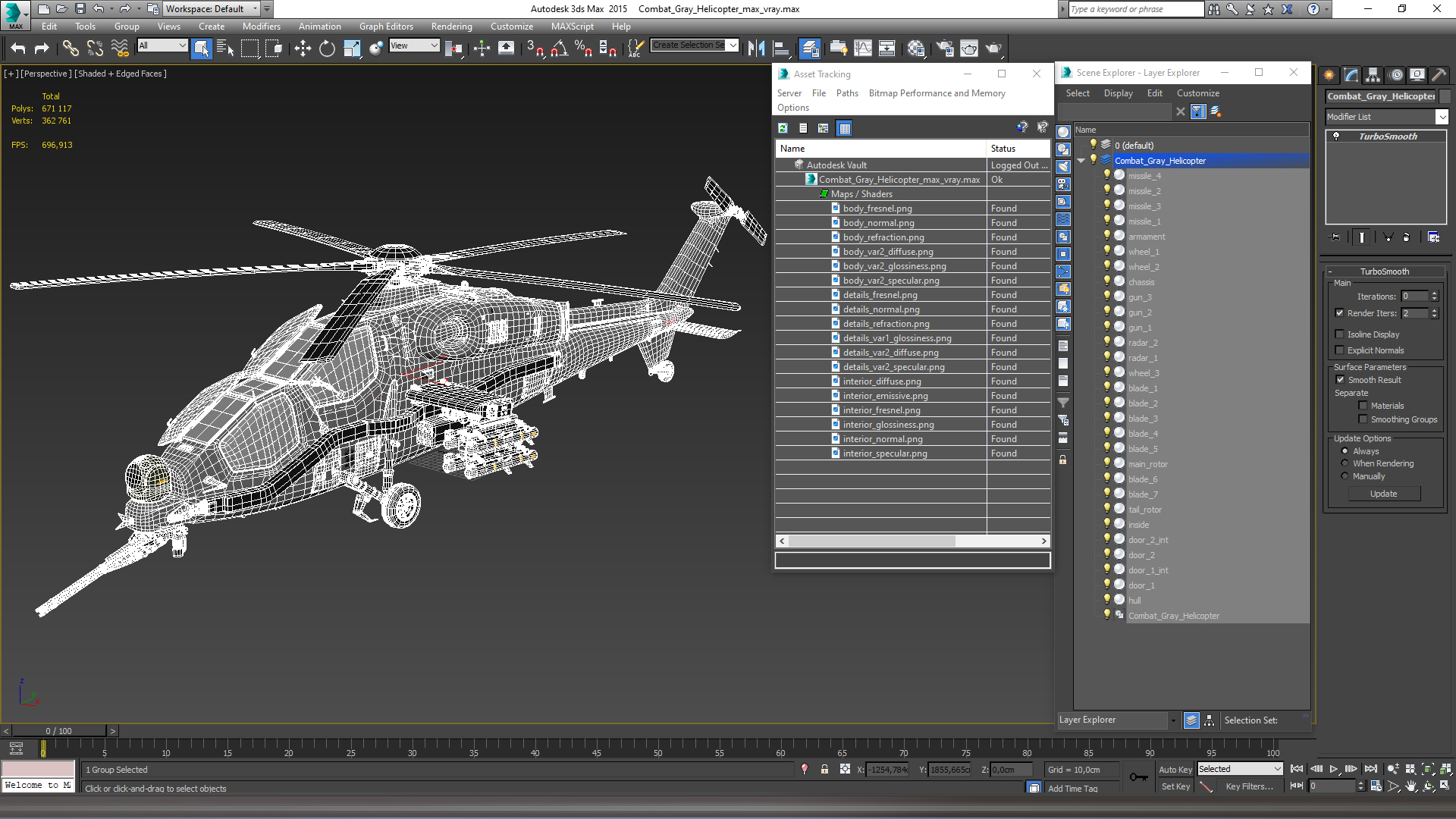
Task: Open the Modifiers menu
Action: coord(261,27)
